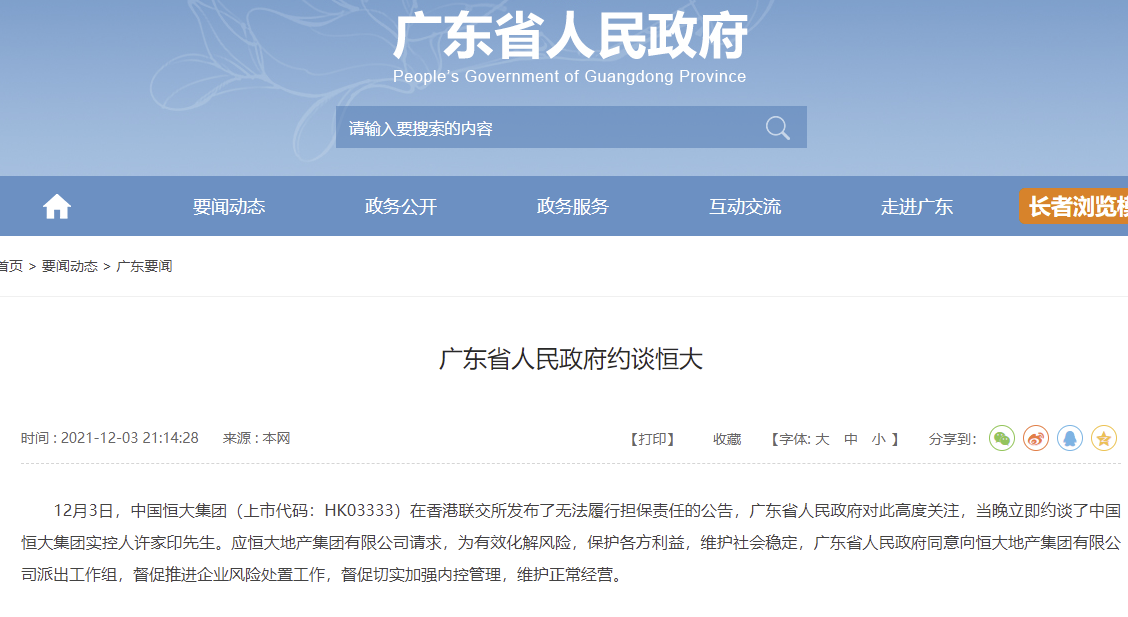Image resolution: width=1128 pixels, height=617 pixels.
Task: Share to QZone star icon
Action: click(1104, 439)
